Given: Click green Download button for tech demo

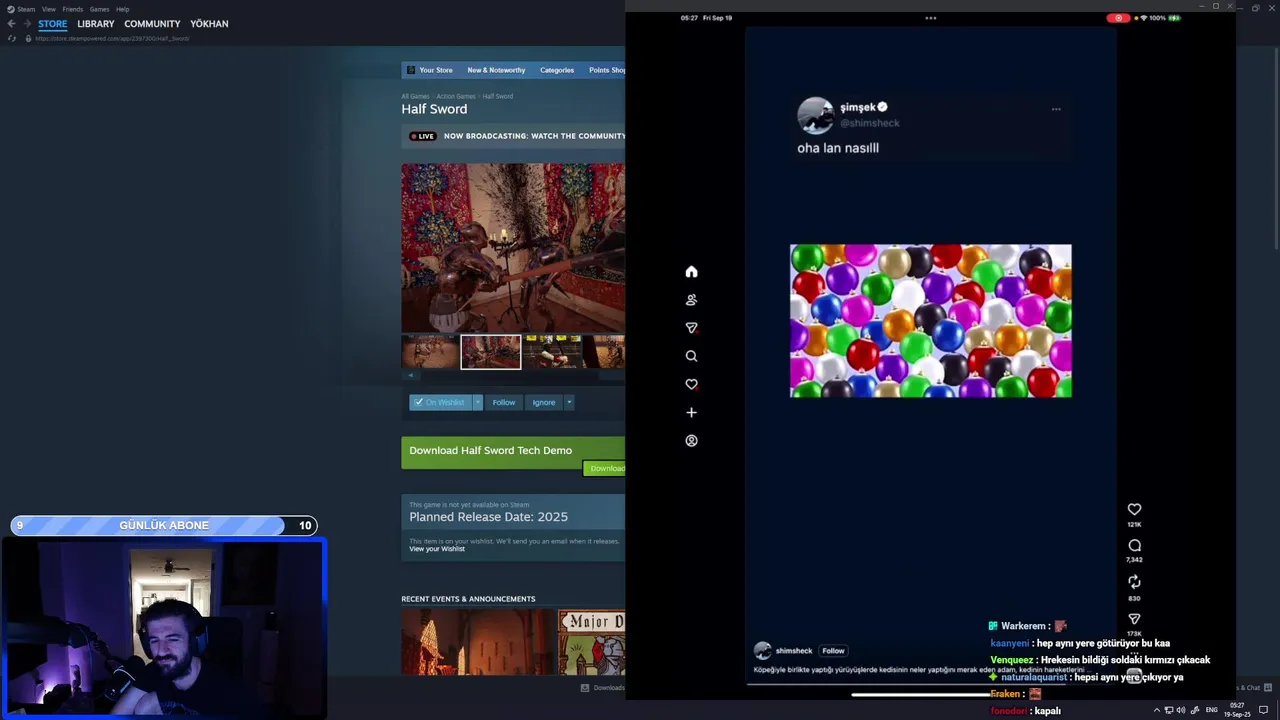Looking at the screenshot, I should coord(604,468).
